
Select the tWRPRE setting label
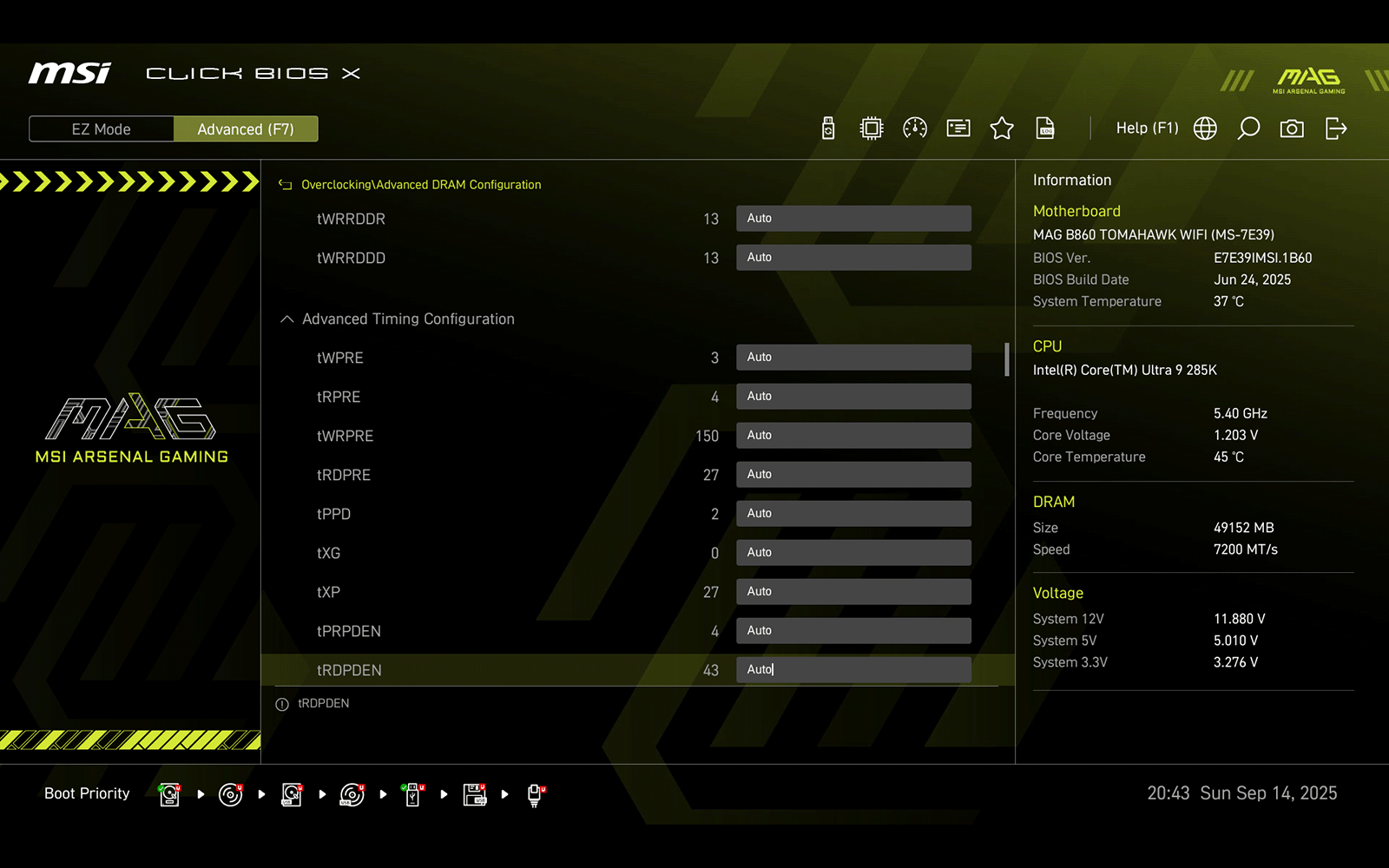coord(345,437)
